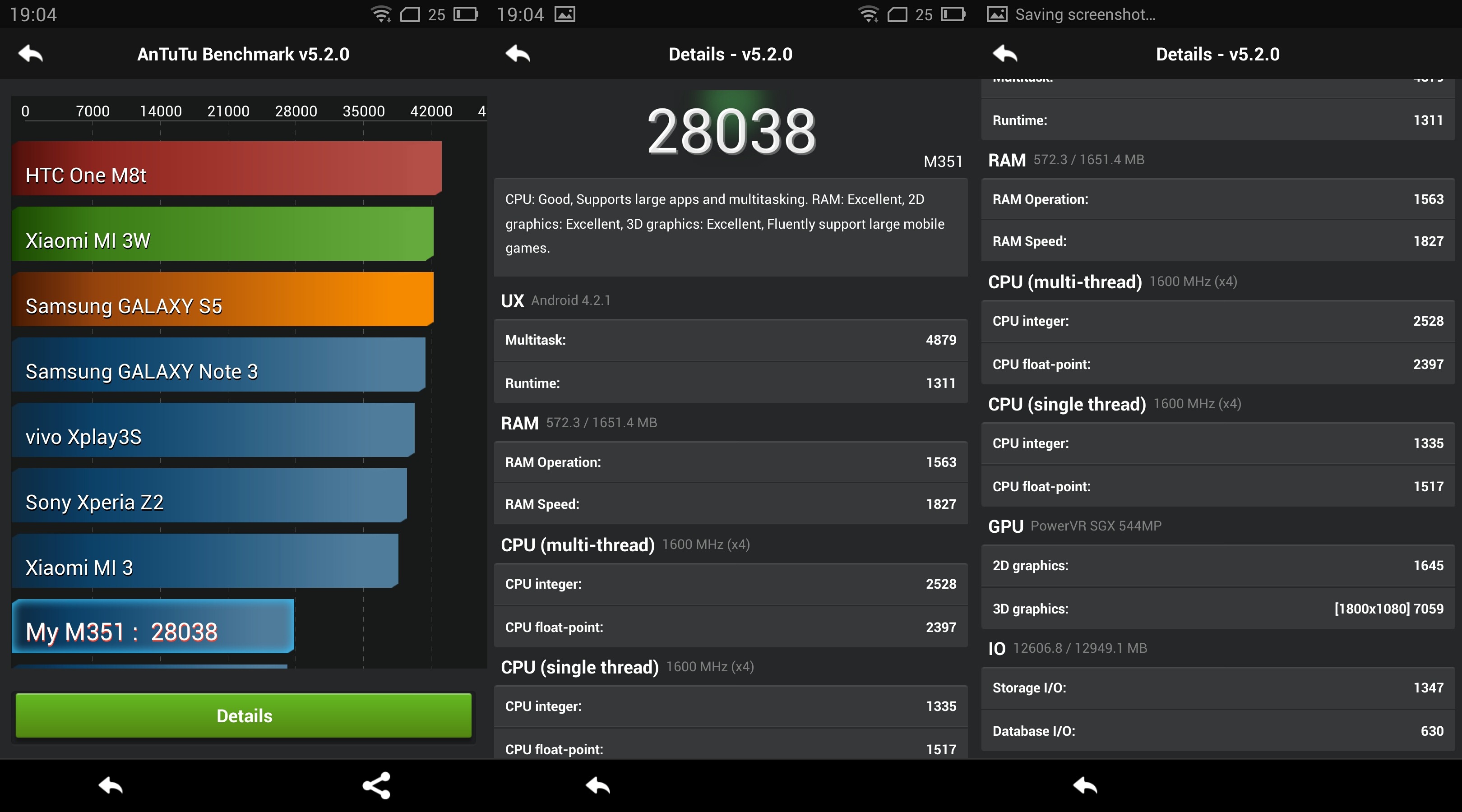Tap the share icon on left screen
The height and width of the screenshot is (812, 1462).
(x=376, y=785)
